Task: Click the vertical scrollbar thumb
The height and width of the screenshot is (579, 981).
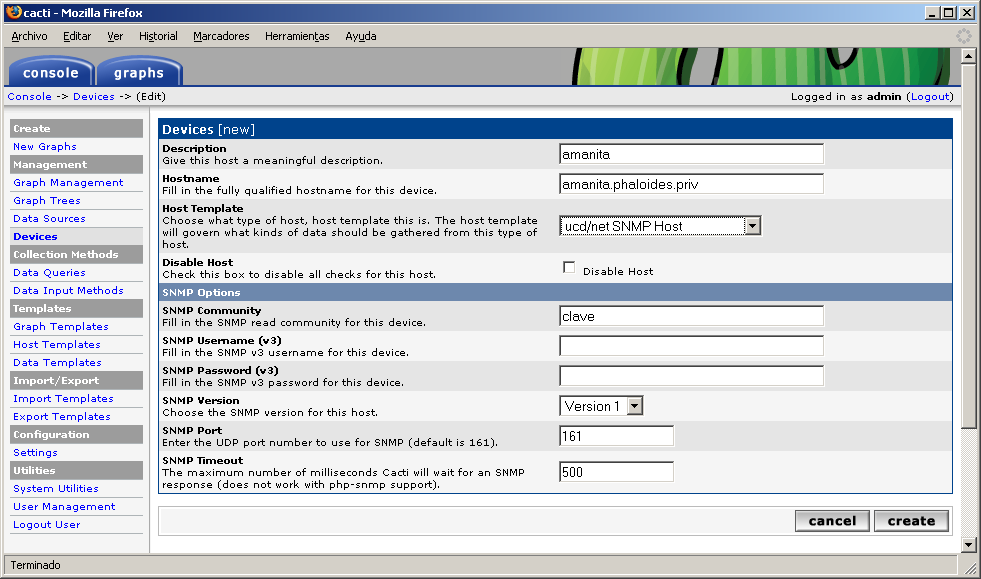Action: (968, 247)
